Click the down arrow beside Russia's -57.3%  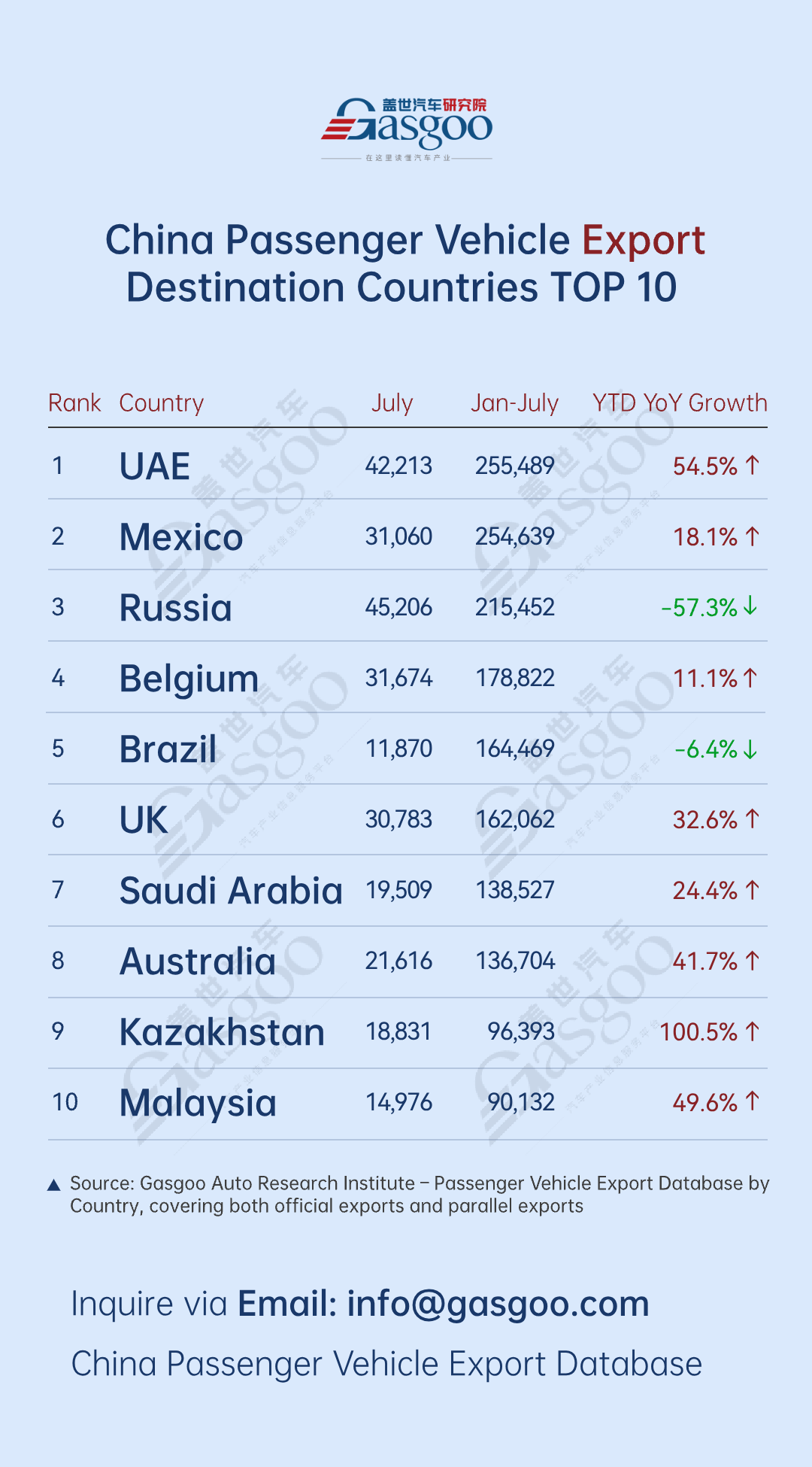click(750, 606)
